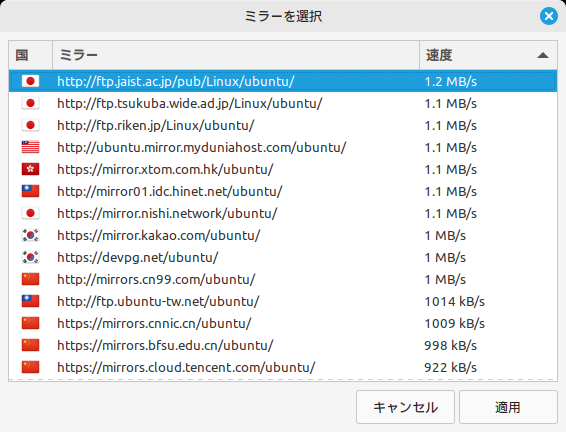
Task: Click the China flag beside mirrors.cloud.tencent.com
Action: (x=30, y=367)
